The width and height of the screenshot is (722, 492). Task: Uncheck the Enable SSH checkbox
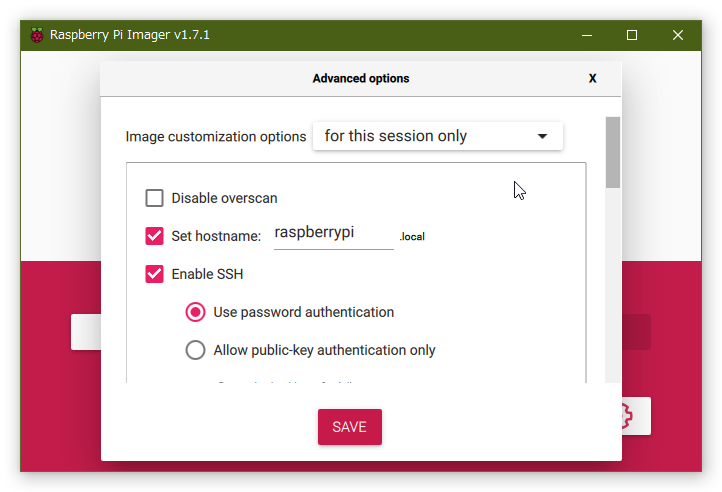click(154, 274)
